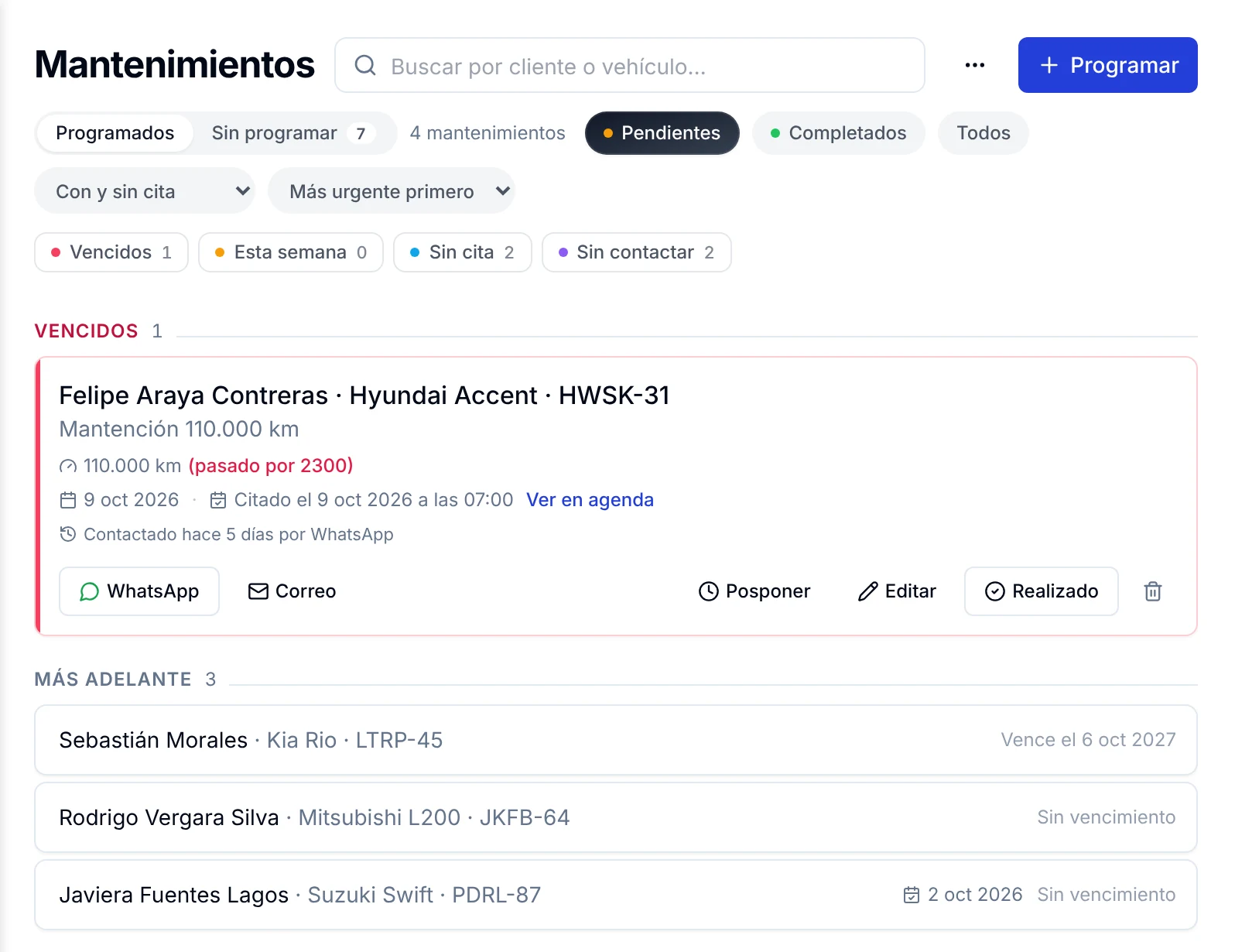Click the search magnifier icon
The image size is (1235, 952).
click(x=365, y=66)
